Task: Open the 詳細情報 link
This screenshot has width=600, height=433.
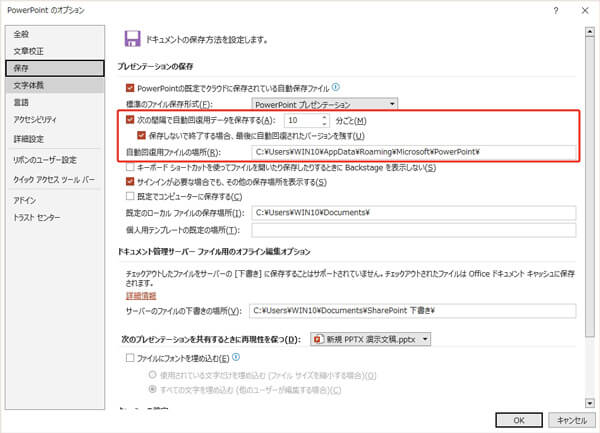Action: [141, 296]
